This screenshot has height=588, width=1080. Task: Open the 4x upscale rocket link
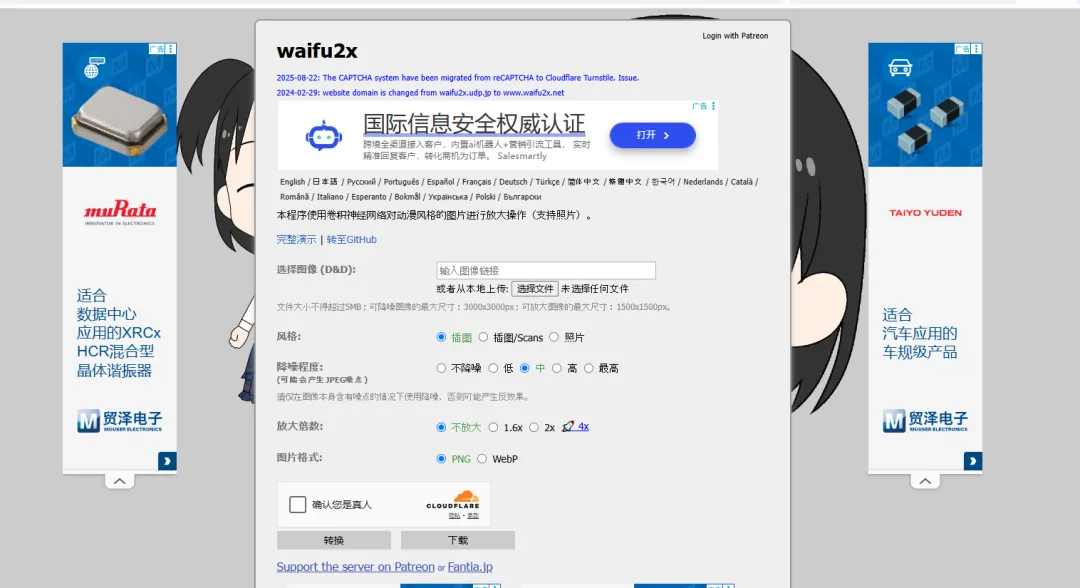[576, 427]
